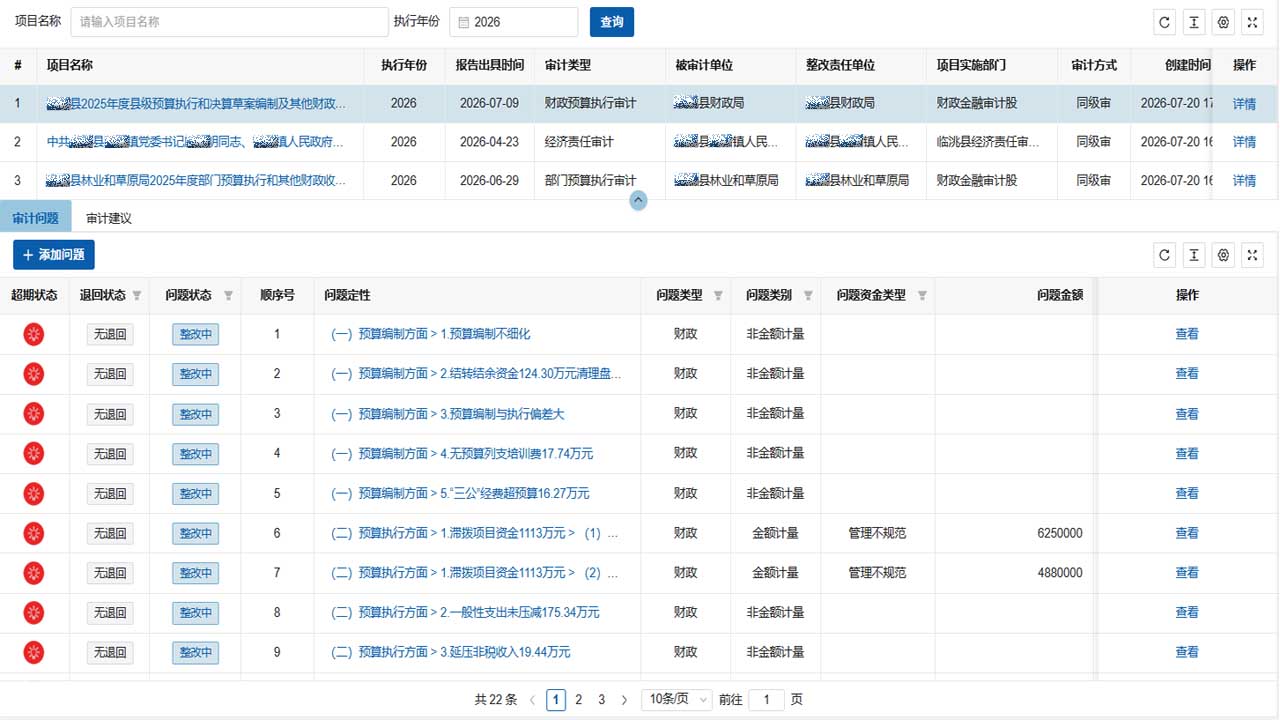Switch to the 审计建议 tab

pyautogui.click(x=109, y=218)
